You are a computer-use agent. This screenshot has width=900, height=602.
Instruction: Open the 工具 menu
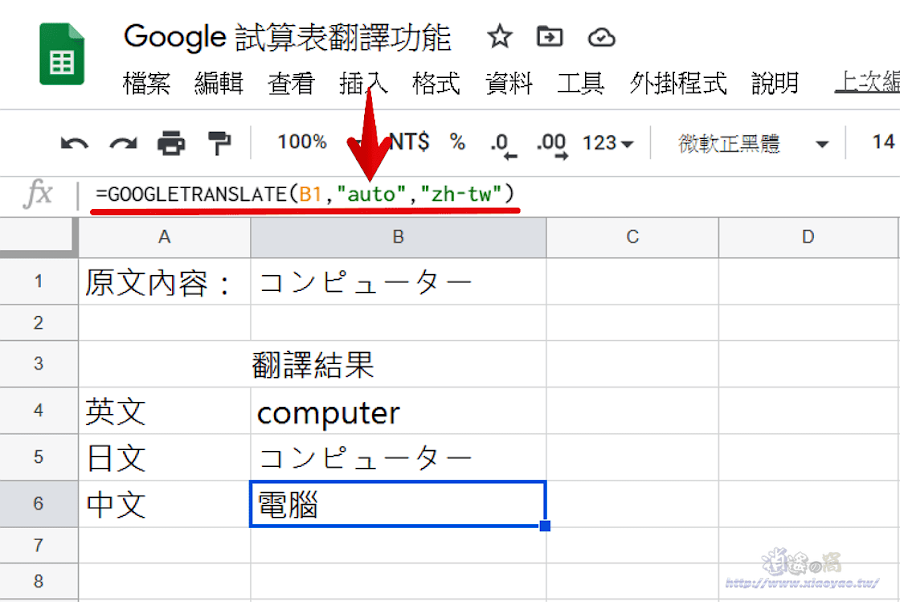coord(580,83)
